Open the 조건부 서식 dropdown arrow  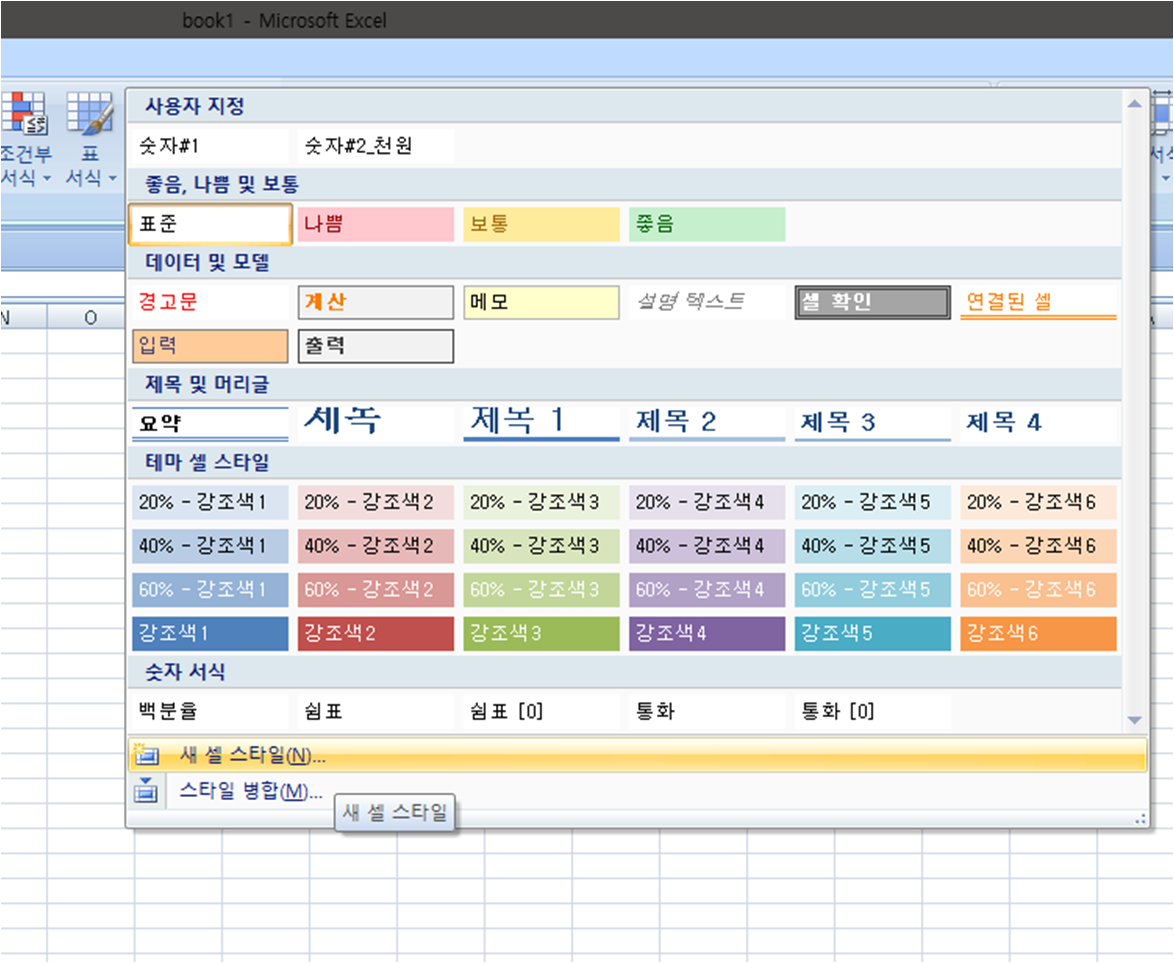click(46, 178)
